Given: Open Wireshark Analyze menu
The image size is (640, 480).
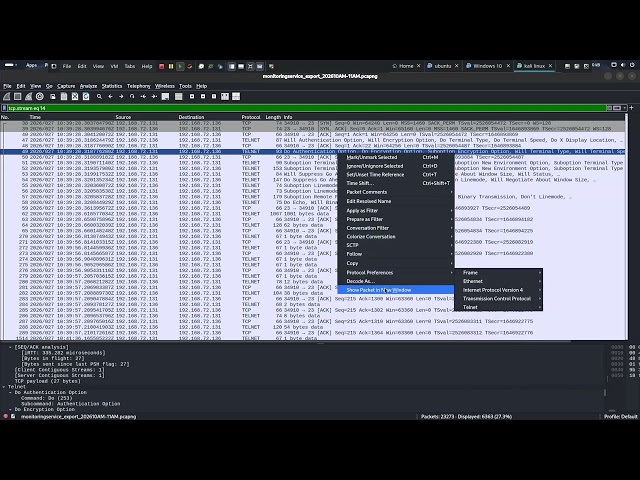Looking at the screenshot, I should click(88, 86).
